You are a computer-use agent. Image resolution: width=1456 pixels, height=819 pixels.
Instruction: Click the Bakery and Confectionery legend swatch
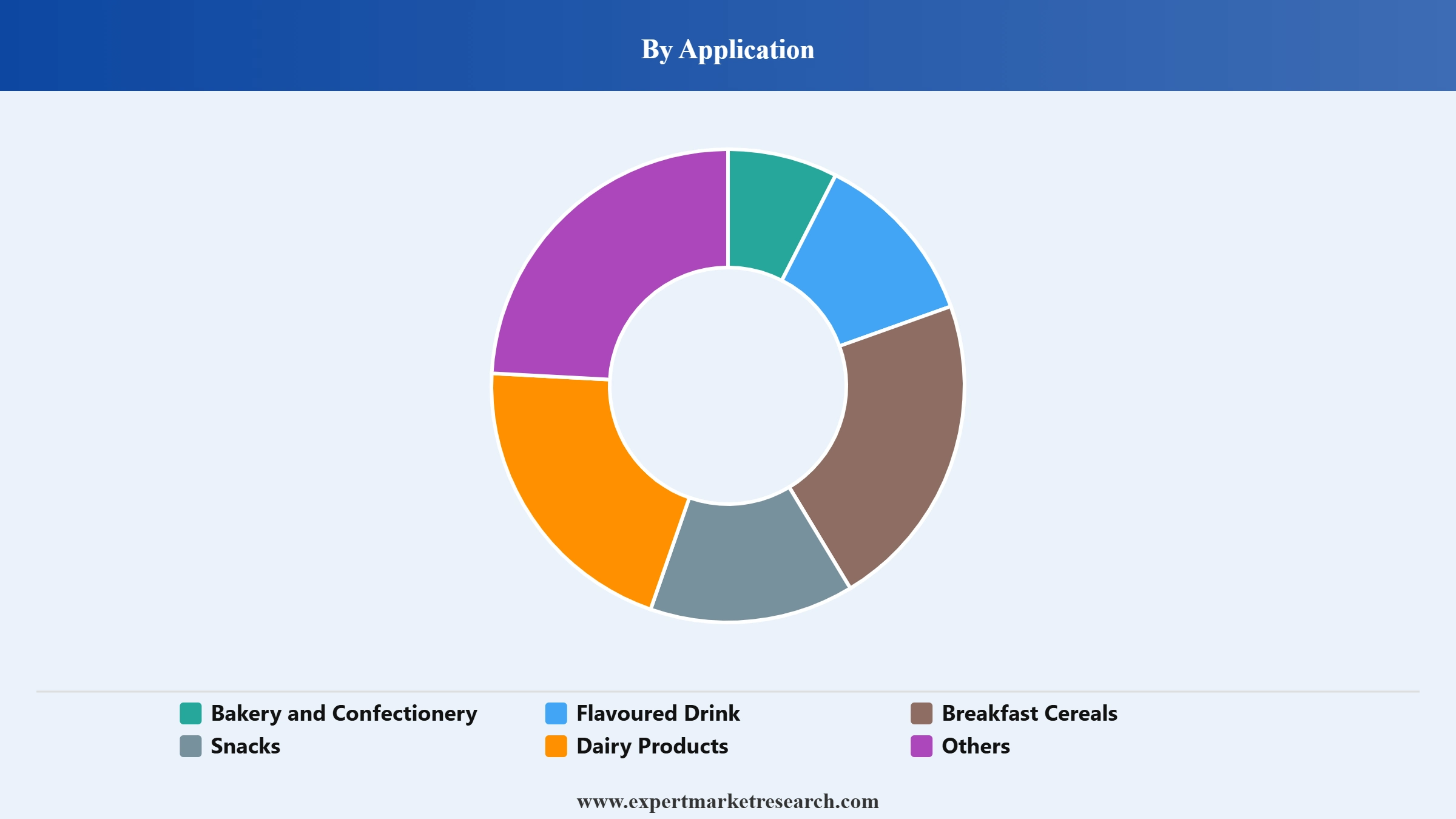(190, 713)
